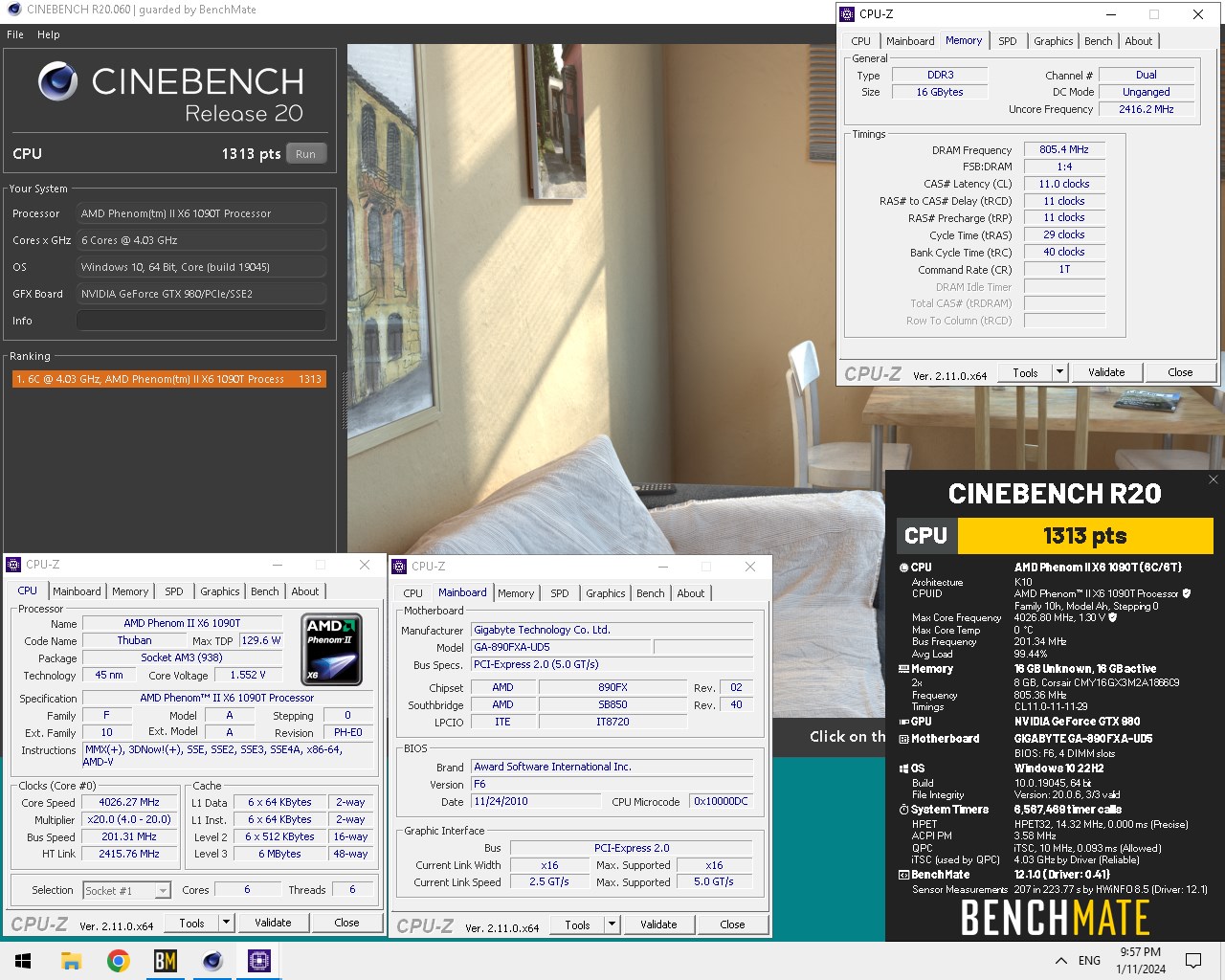The height and width of the screenshot is (980, 1225).
Task: Open File Explorer from the taskbar
Action: click(71, 961)
